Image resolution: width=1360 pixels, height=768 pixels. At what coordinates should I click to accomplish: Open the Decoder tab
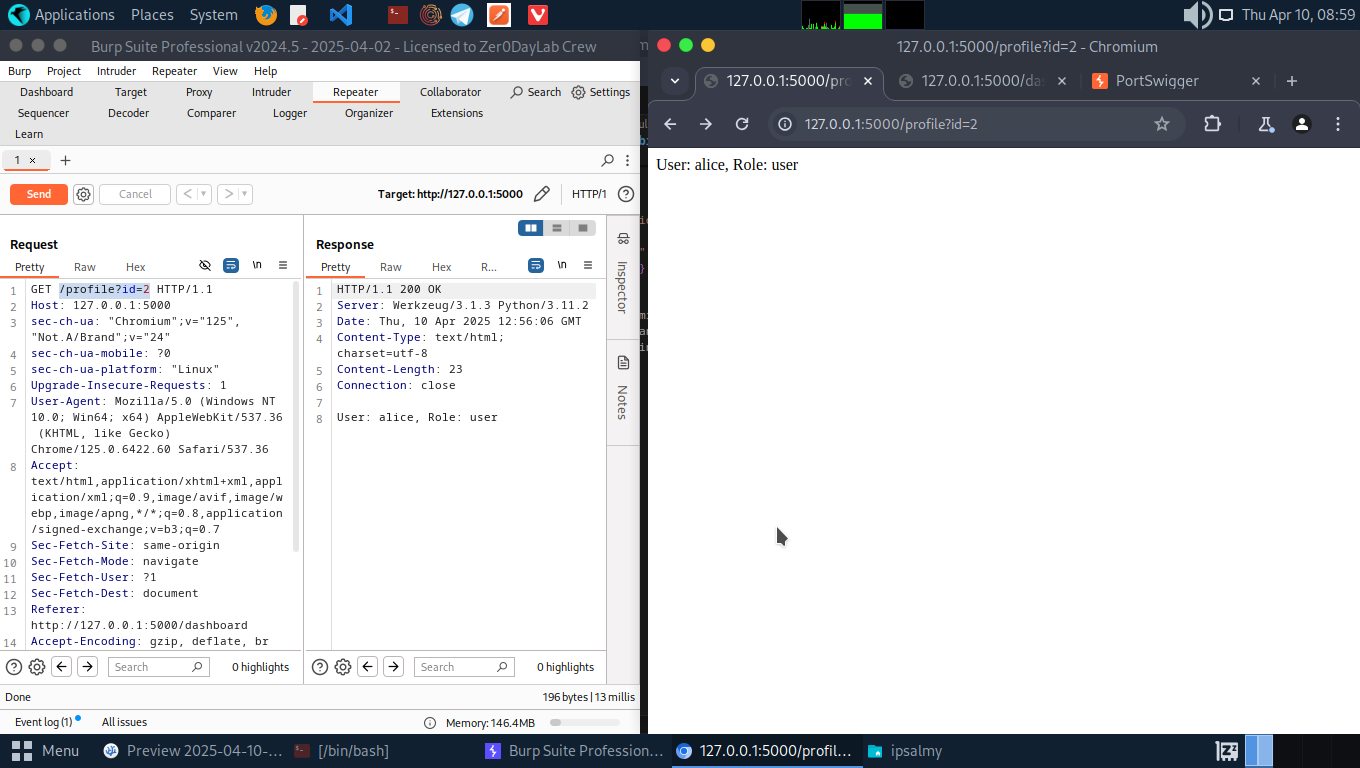click(128, 113)
